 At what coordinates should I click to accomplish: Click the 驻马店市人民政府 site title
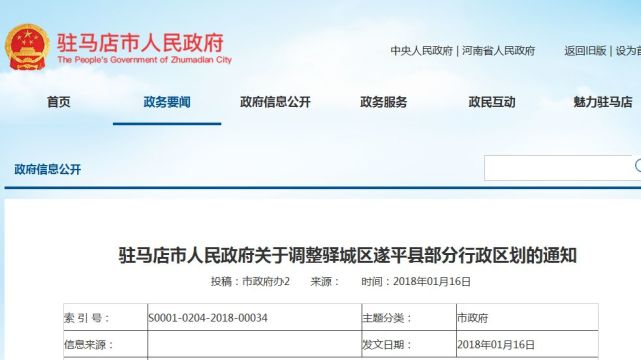pos(140,43)
